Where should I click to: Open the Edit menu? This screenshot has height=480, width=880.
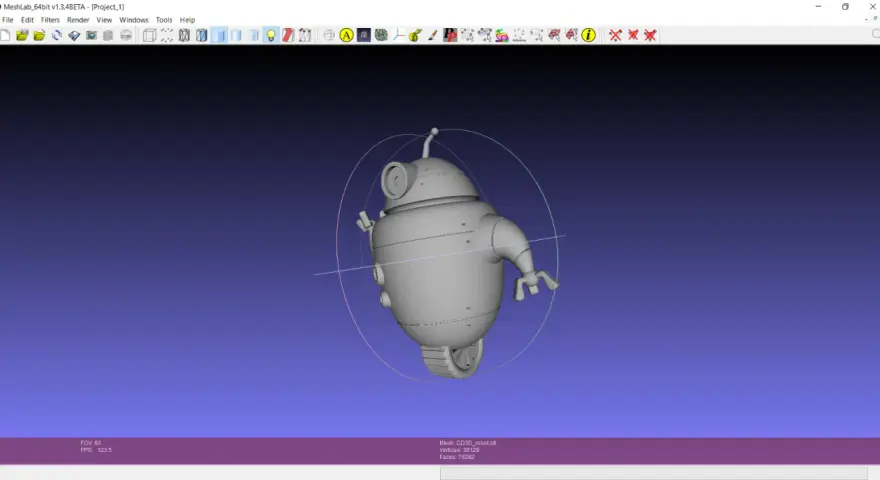27,20
